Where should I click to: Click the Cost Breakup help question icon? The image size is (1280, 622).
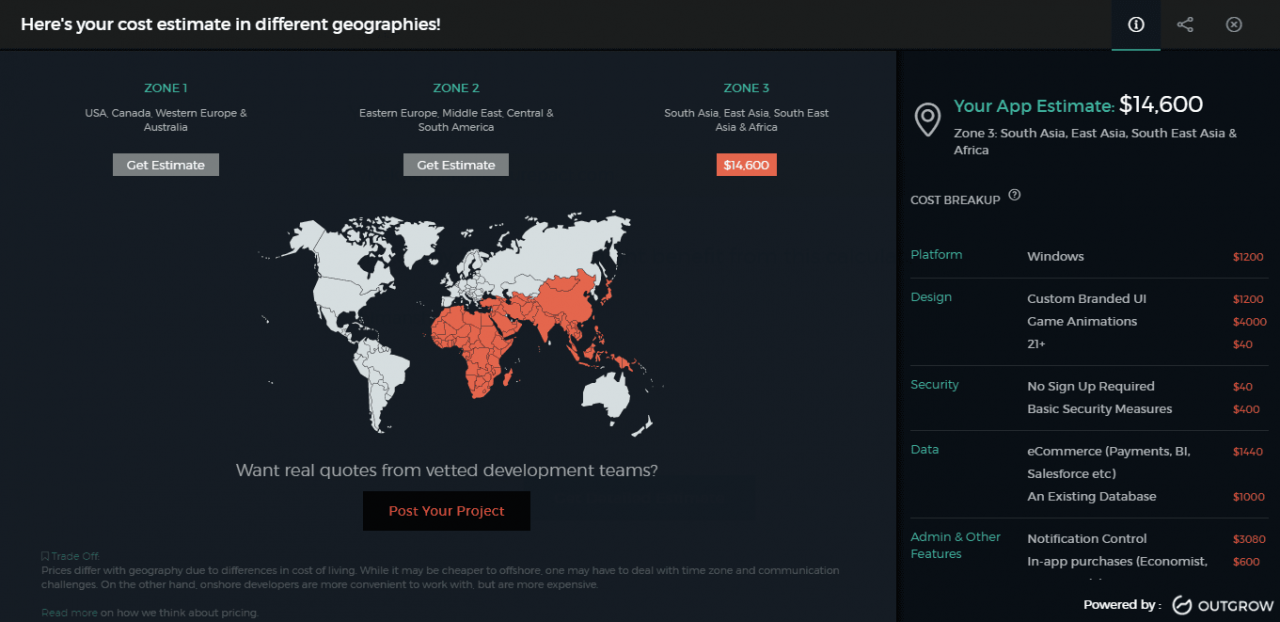pos(1014,195)
